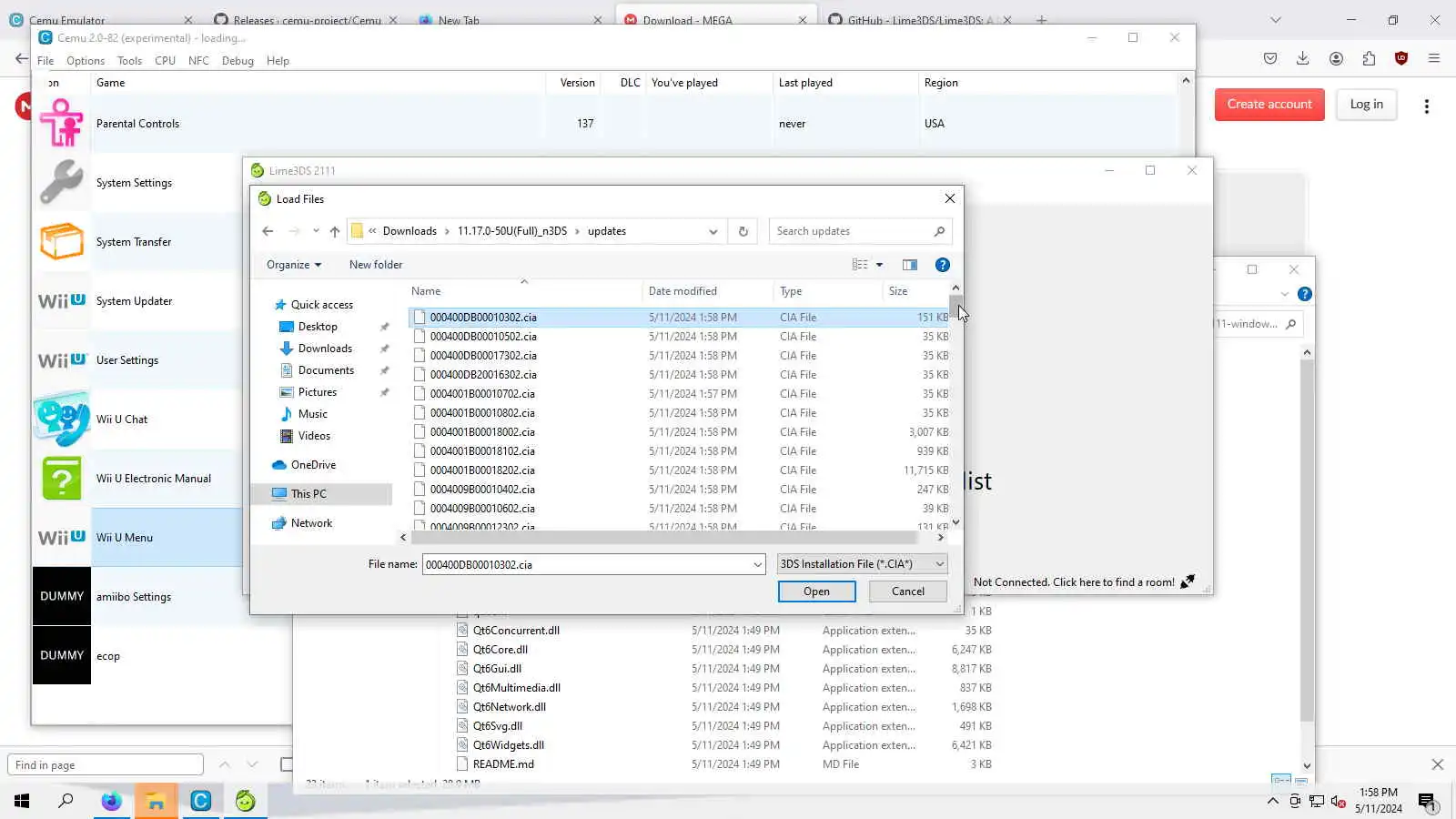This screenshot has height=819, width=1456.
Task: Switch to Cemu in taskbar
Action: coord(200,801)
